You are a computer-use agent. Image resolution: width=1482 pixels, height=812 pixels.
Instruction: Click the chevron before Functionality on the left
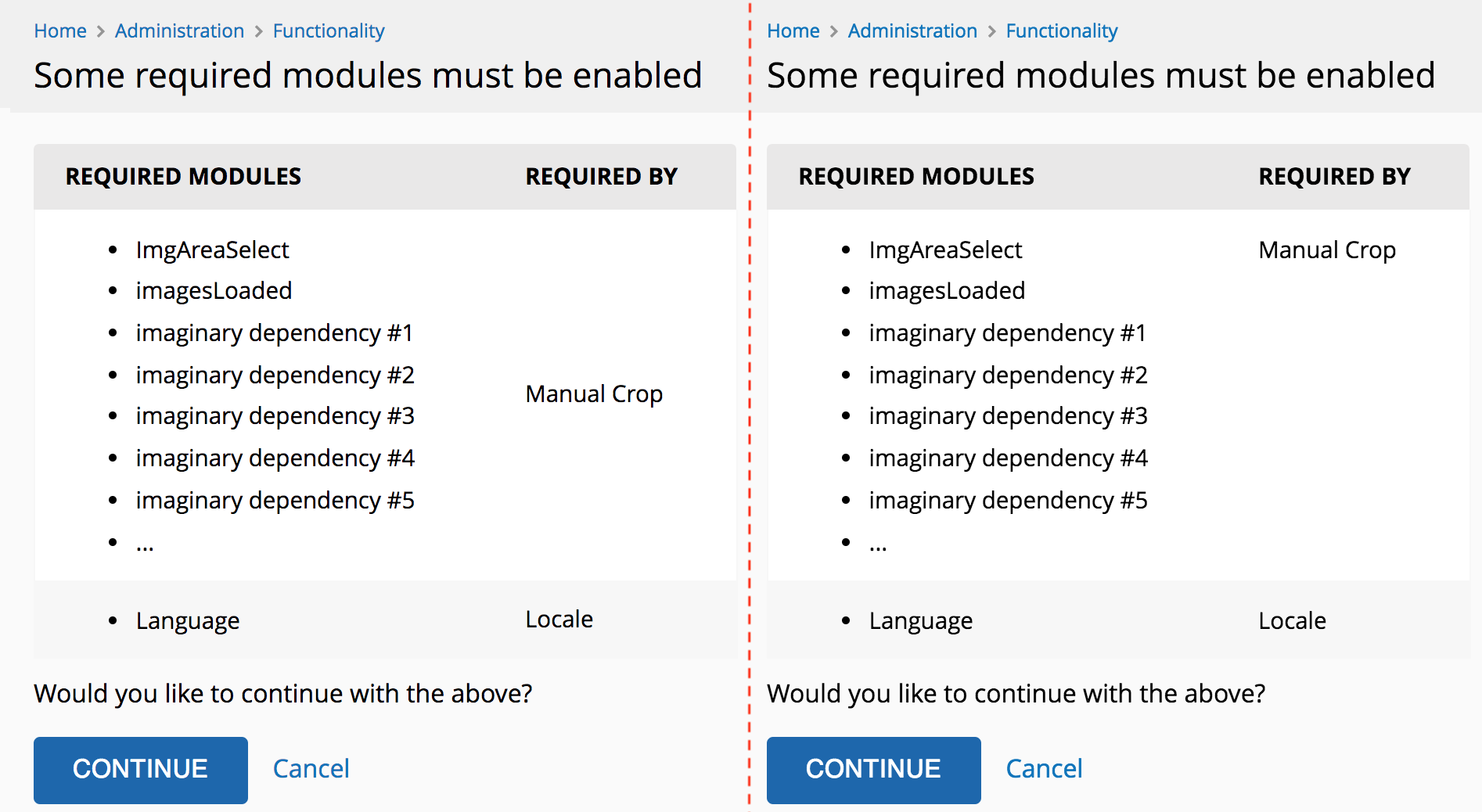pos(258,31)
